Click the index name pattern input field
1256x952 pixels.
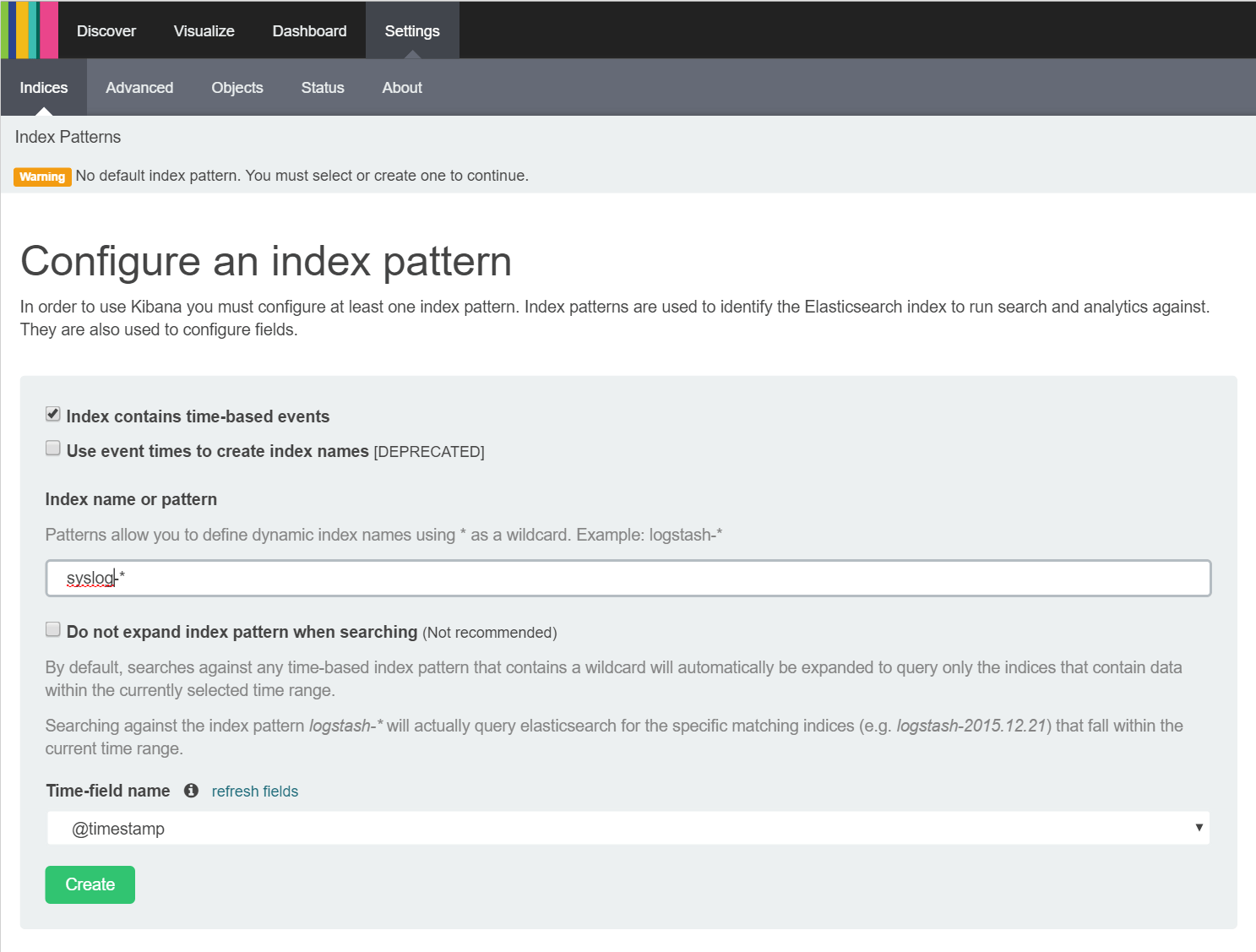[628, 579]
